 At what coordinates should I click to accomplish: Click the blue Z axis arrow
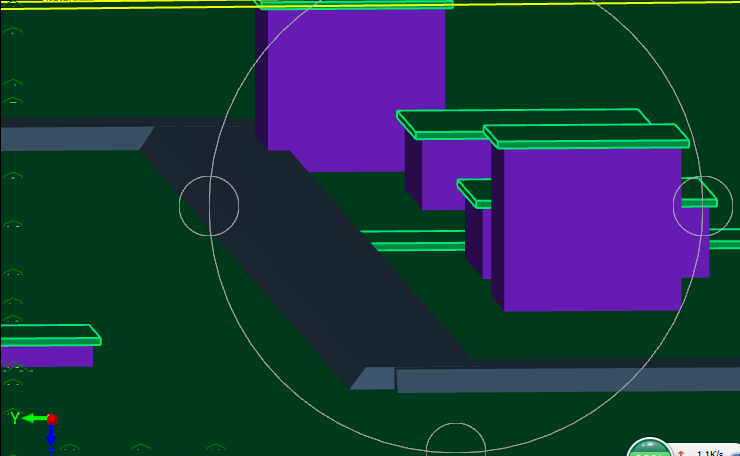click(51, 435)
